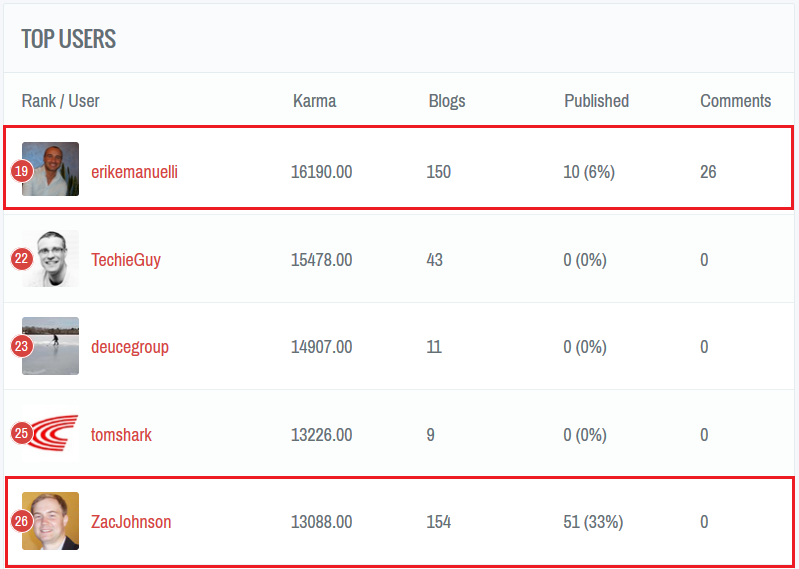Visit the TechieGuy user link

(x=126, y=260)
